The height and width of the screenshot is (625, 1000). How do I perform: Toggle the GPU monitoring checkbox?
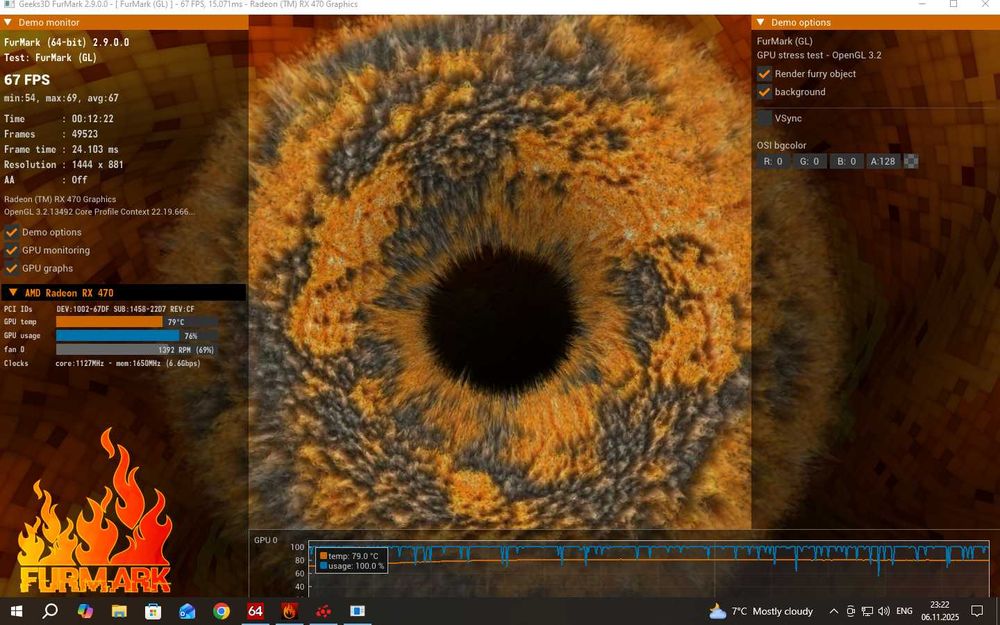coord(12,250)
